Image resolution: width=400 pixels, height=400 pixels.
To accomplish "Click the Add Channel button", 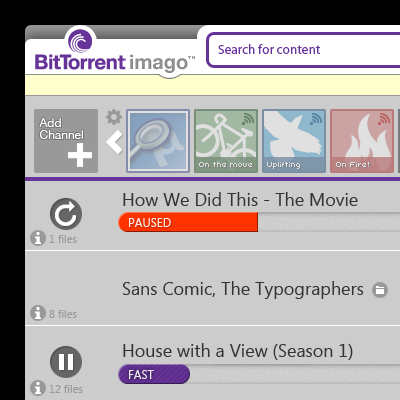I will point(66,141).
